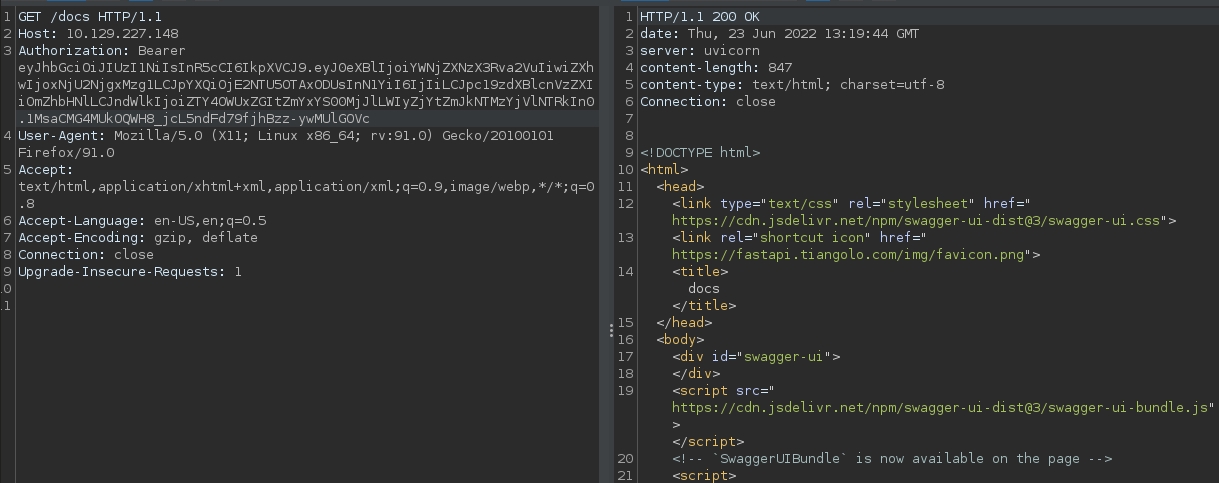Click the server: uvicorn response header
Viewport: 1219px width, 483px height.
point(699,51)
